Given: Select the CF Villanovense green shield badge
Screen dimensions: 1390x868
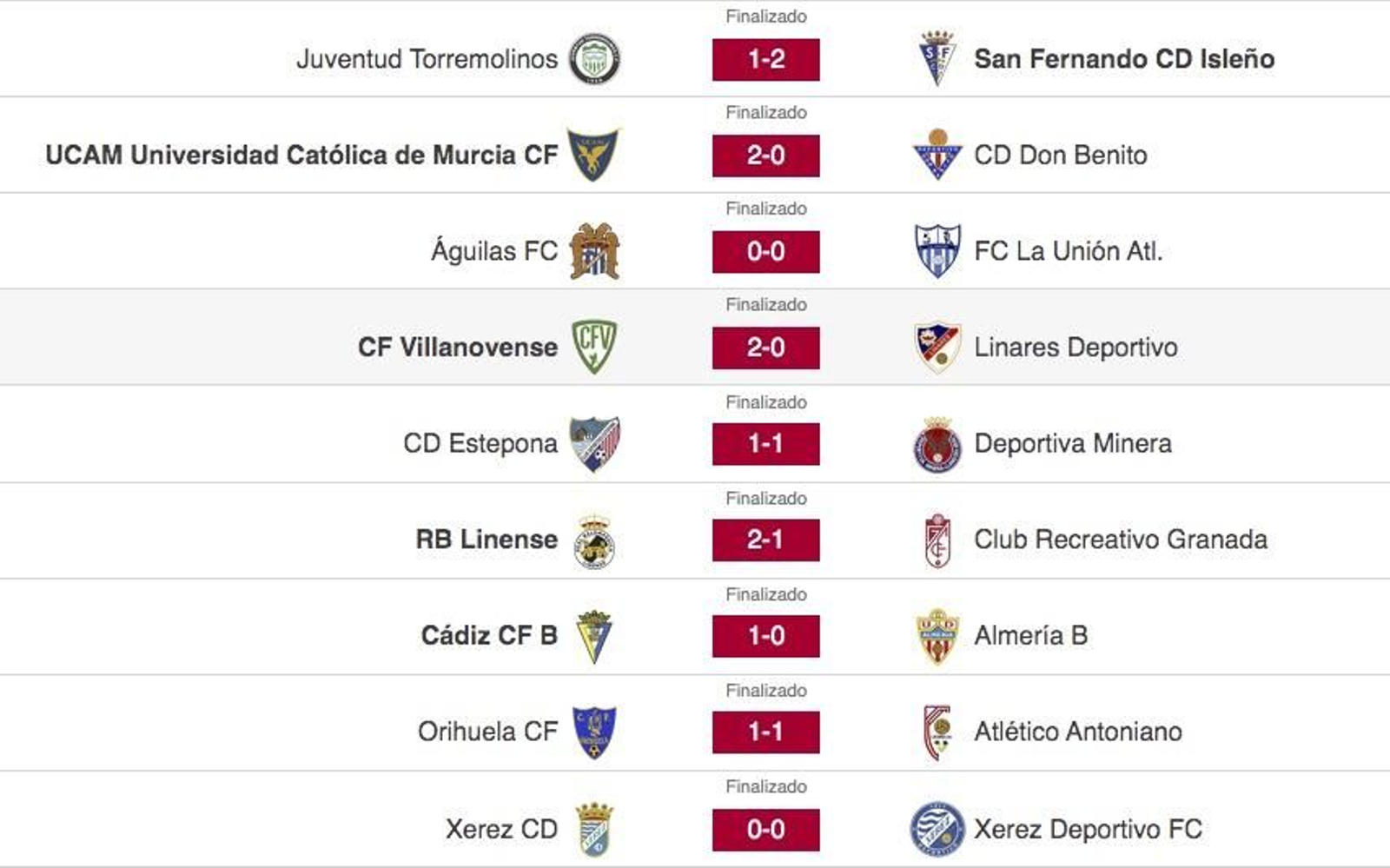Looking at the screenshot, I should tap(596, 347).
